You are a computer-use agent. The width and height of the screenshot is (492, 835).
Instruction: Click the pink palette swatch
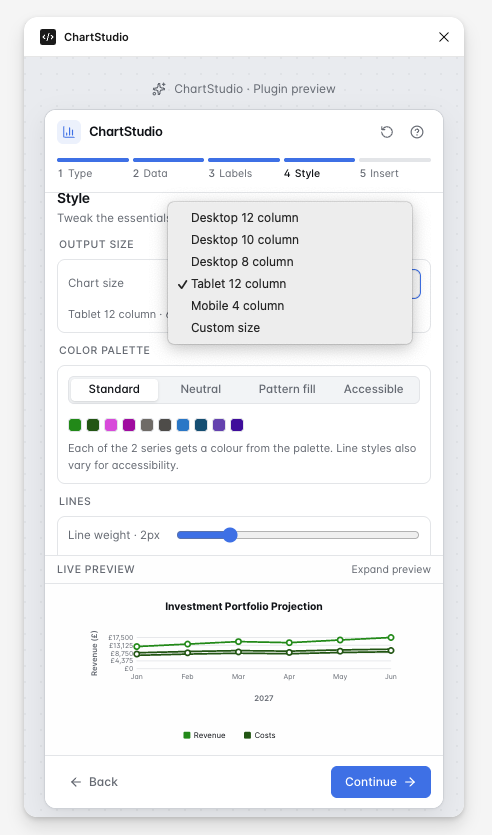(111, 425)
